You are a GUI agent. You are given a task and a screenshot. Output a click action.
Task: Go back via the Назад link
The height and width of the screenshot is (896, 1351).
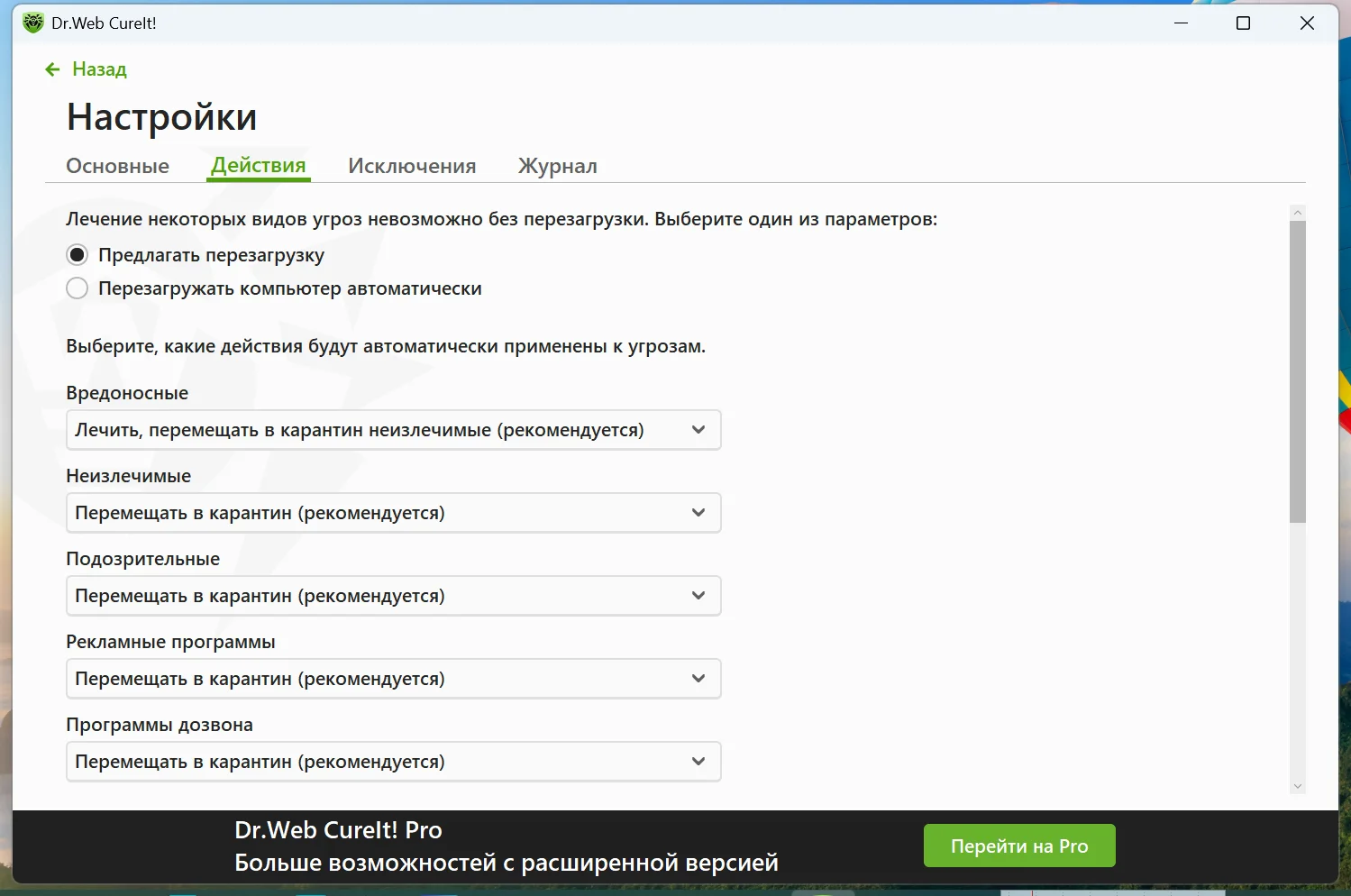pos(99,69)
